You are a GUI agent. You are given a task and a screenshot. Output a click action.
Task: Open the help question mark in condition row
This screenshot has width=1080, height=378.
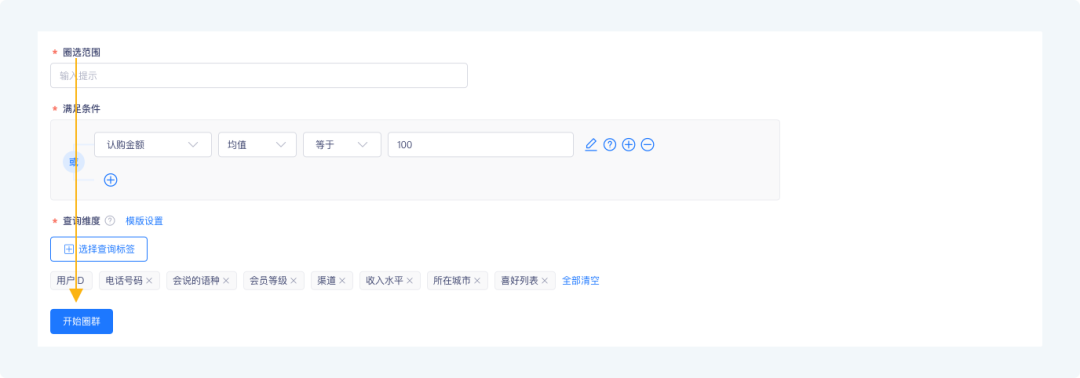(x=610, y=145)
